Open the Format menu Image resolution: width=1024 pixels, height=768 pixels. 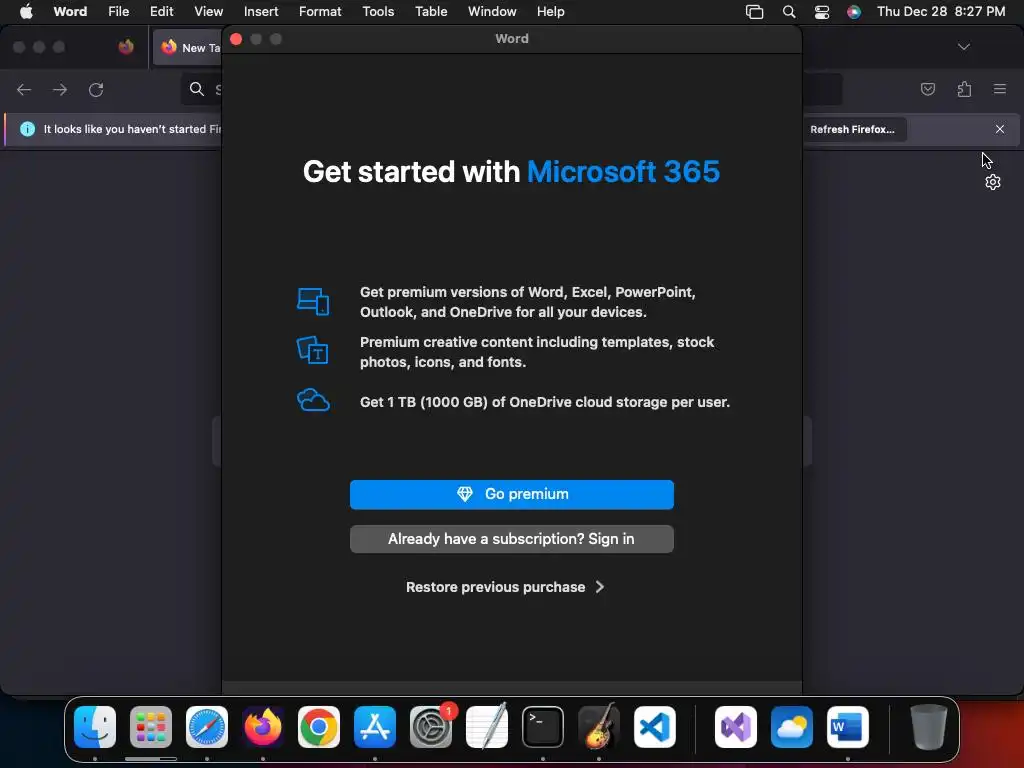tap(320, 12)
